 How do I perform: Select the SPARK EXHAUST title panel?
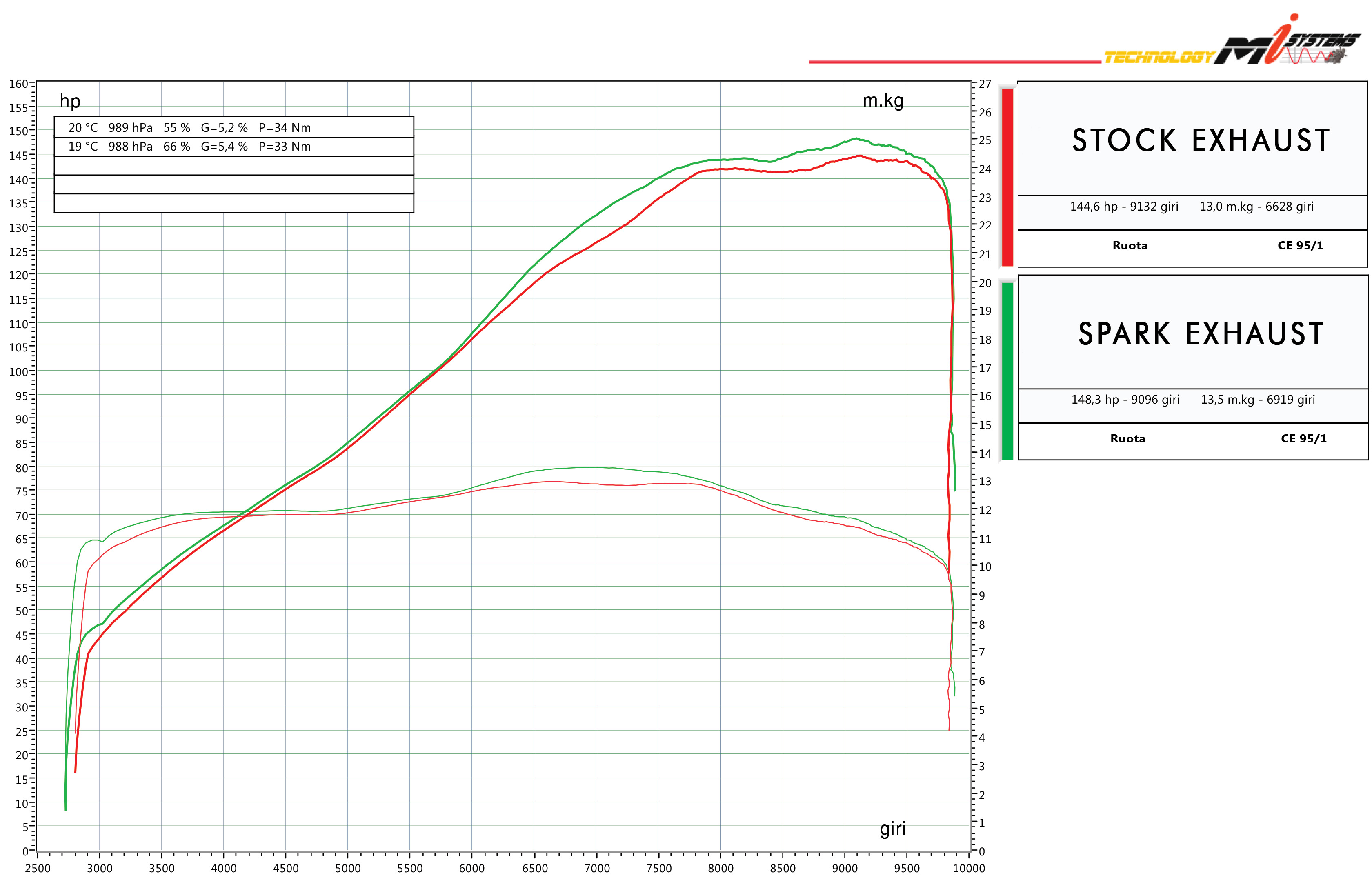tap(1201, 334)
